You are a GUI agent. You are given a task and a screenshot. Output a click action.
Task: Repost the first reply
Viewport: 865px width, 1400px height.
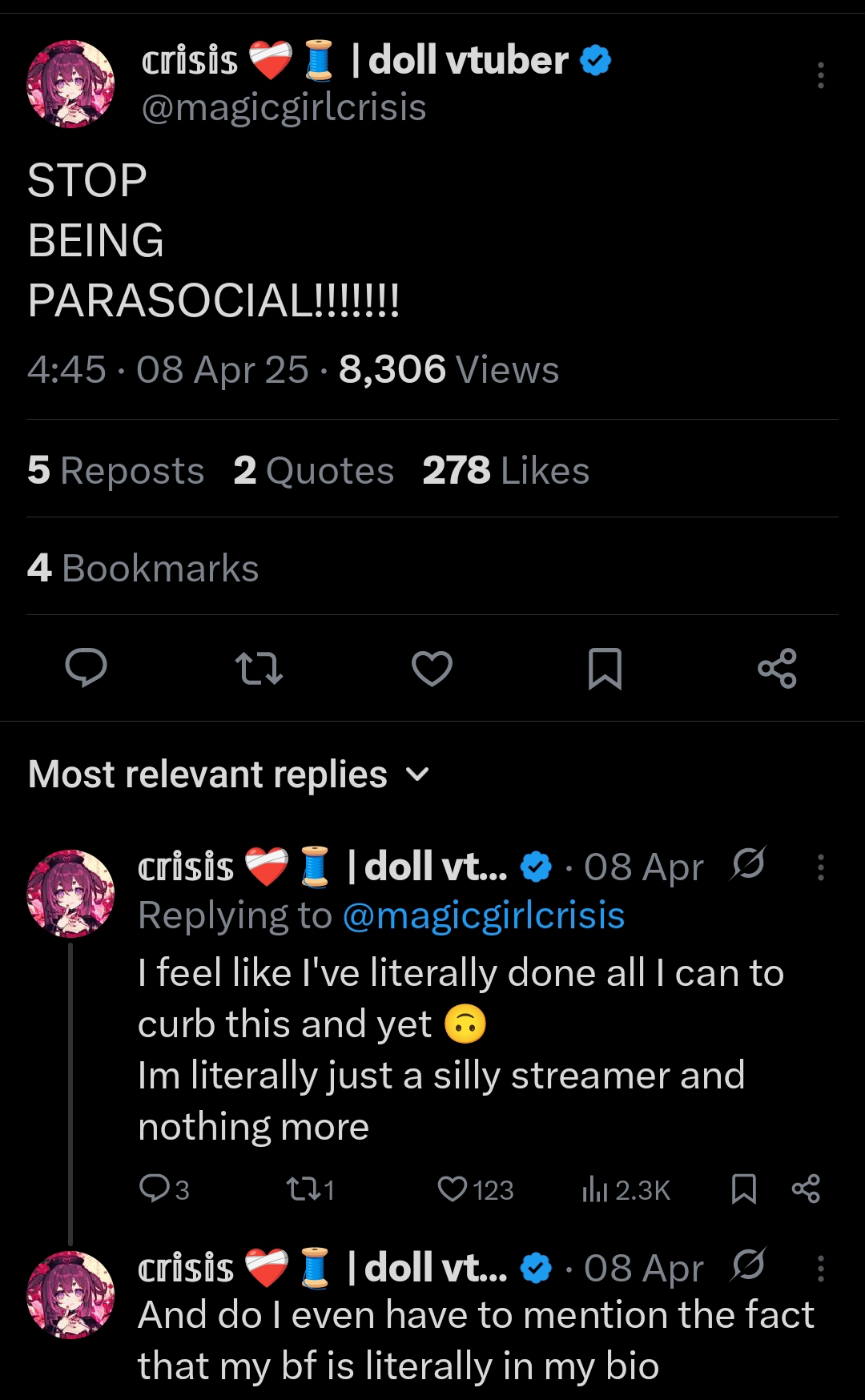(301, 1189)
